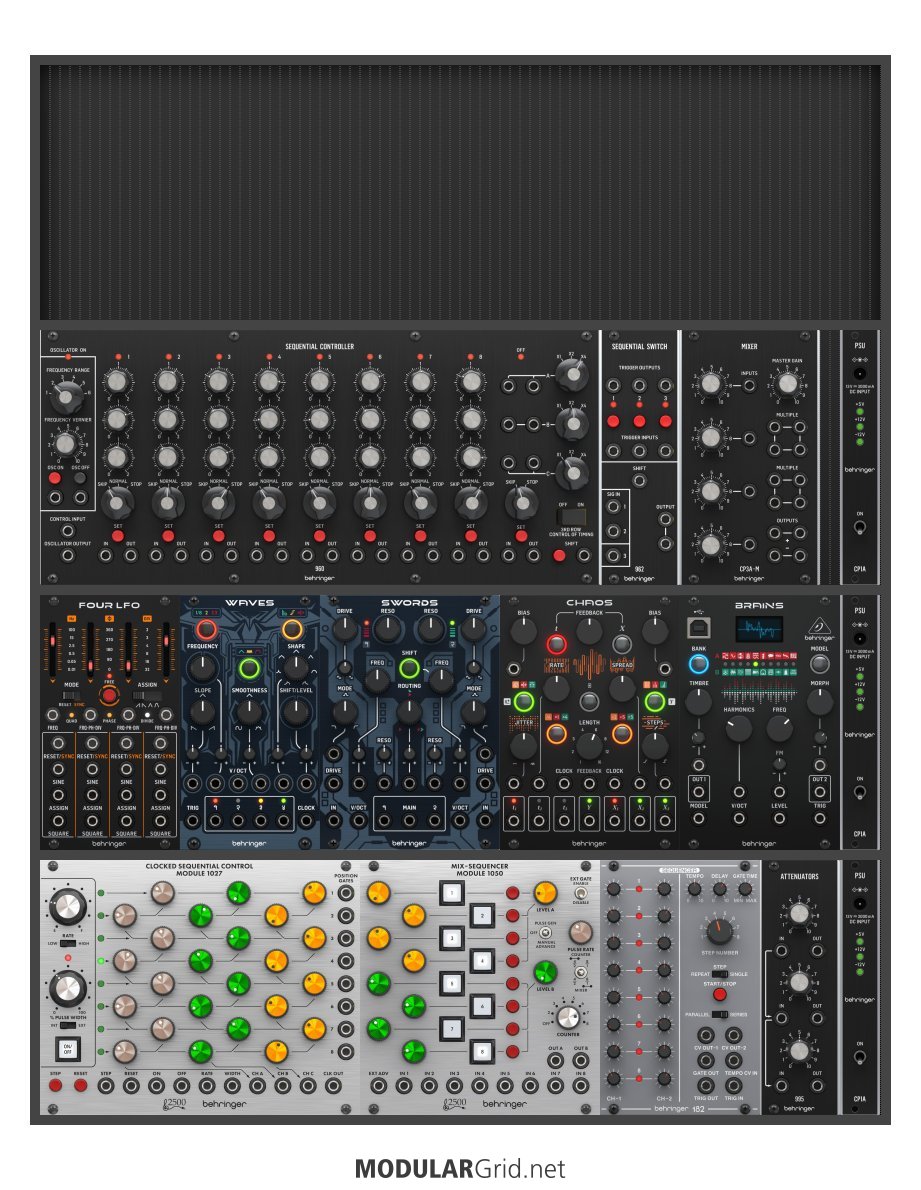Click the blue Bank button on Brains

pyautogui.click(x=699, y=663)
